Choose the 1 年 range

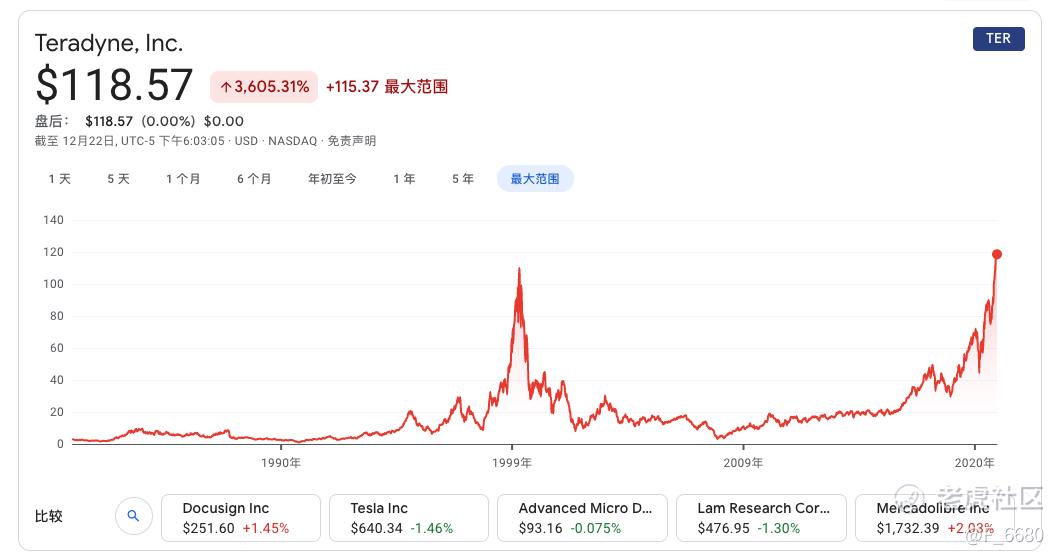click(x=404, y=179)
